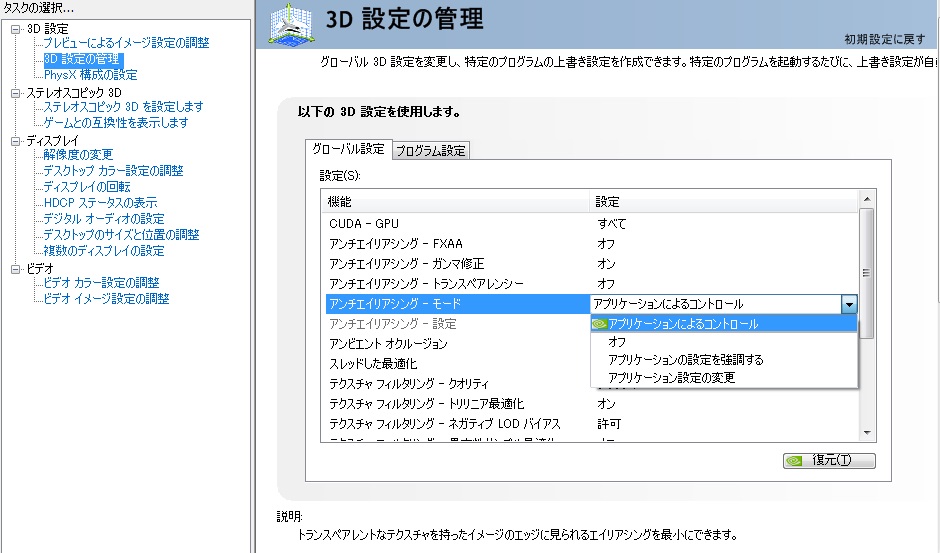Collapse the ディスプレイ tree node
Image resolution: width=940 pixels, height=553 pixels.
coord(16,141)
